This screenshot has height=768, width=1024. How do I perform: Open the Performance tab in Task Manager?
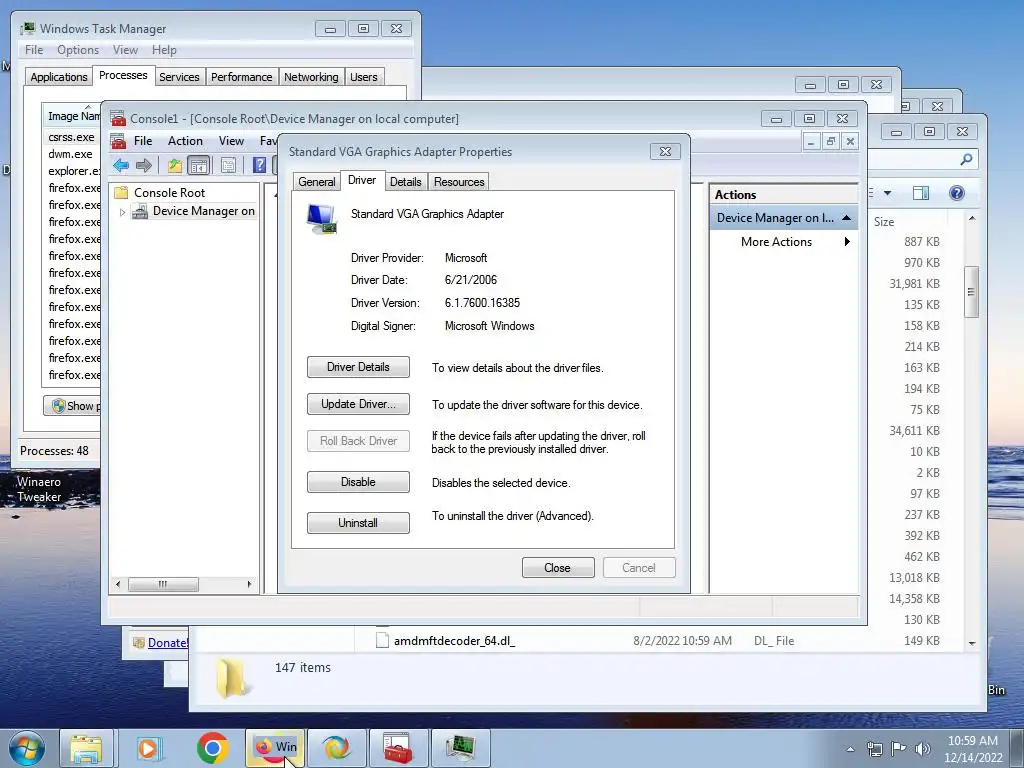tap(242, 77)
